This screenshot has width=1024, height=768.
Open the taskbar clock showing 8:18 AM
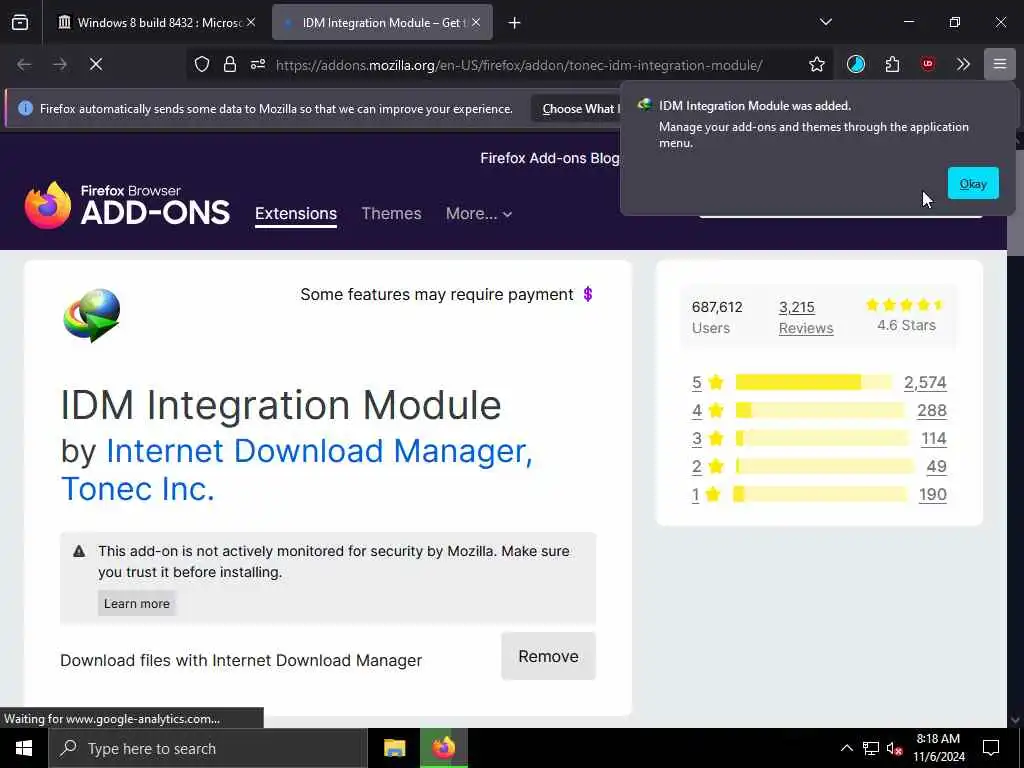[x=938, y=748]
